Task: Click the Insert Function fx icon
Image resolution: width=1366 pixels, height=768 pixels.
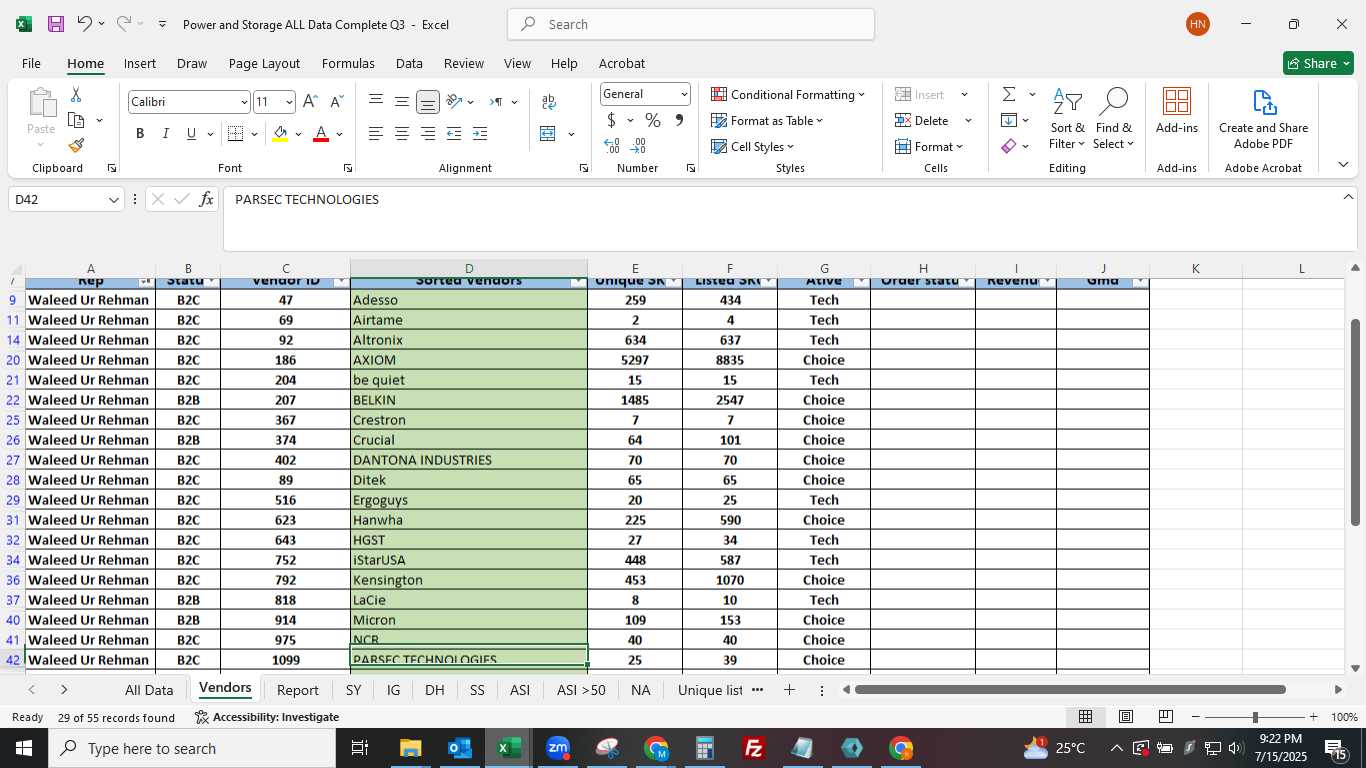Action: tap(206, 199)
